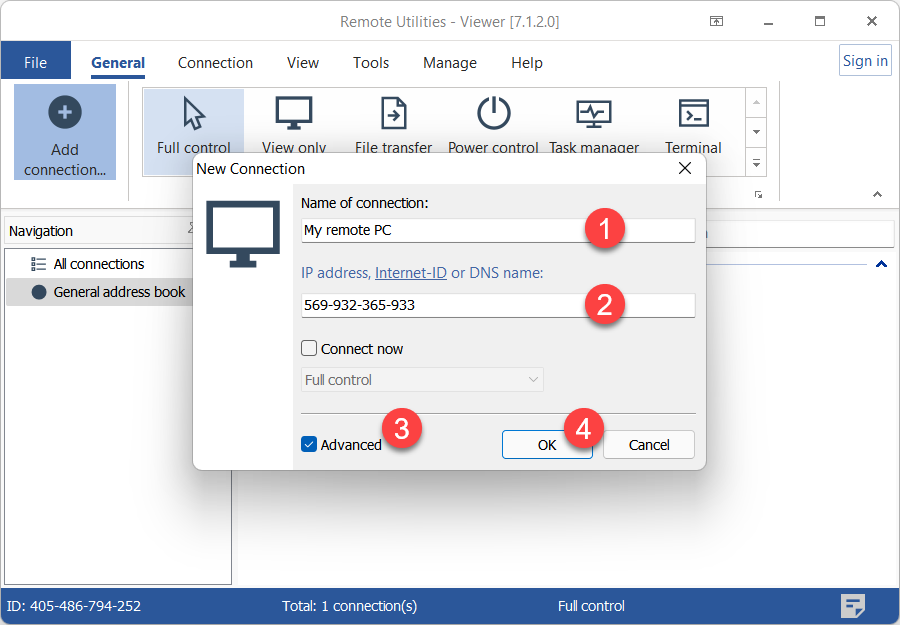
Task: Launch the Terminal mode icon
Action: click(x=693, y=114)
